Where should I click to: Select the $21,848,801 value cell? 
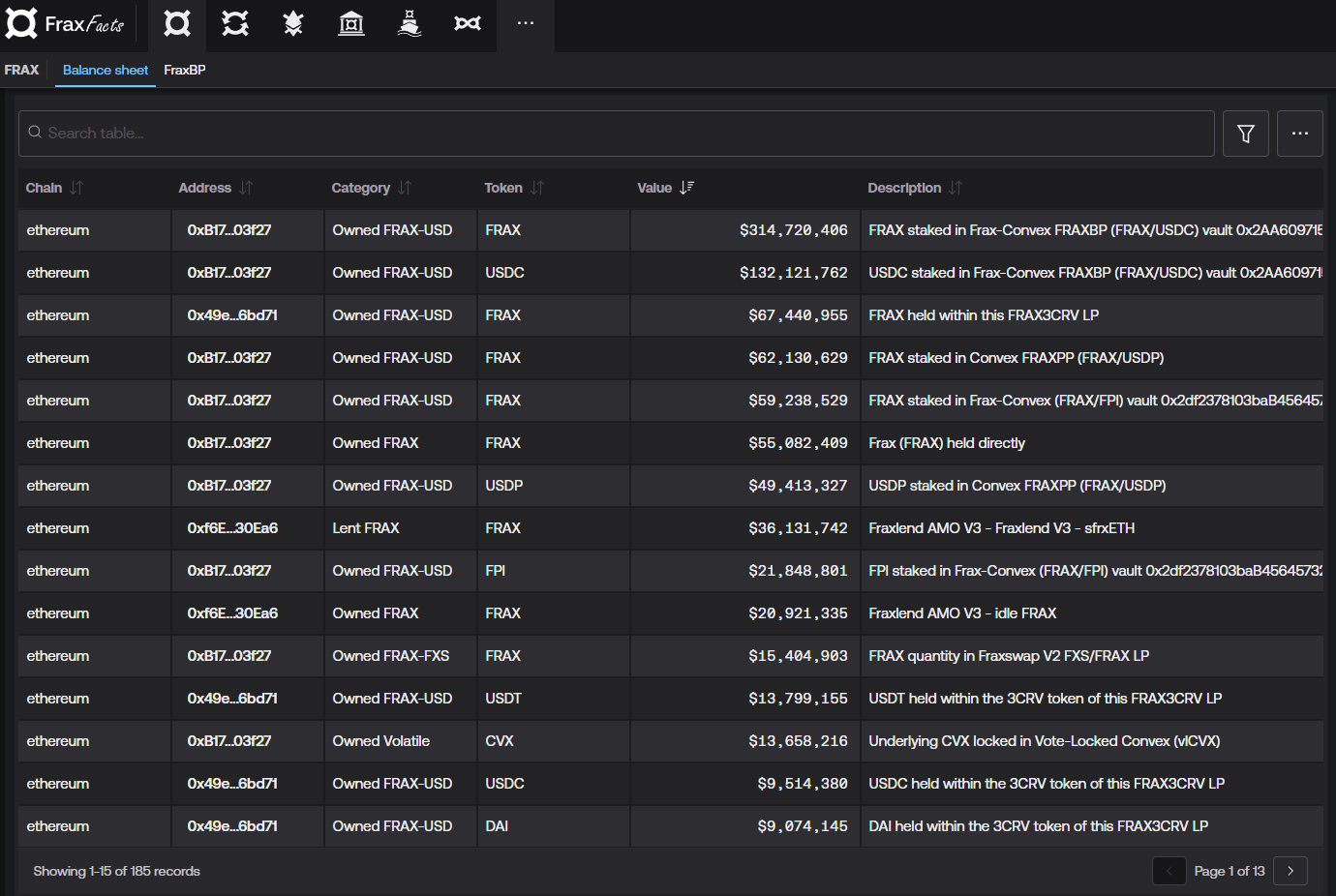coord(745,571)
